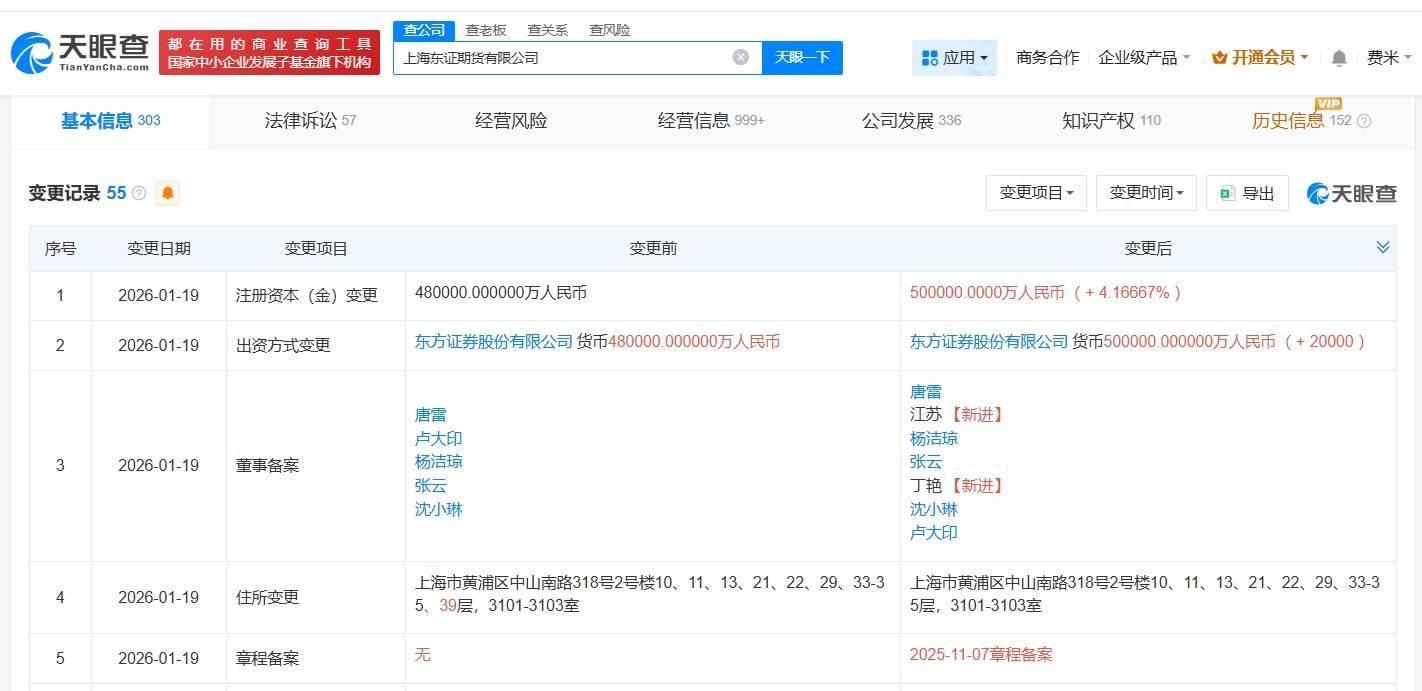Switch to the 查老板 search tab

(486, 30)
